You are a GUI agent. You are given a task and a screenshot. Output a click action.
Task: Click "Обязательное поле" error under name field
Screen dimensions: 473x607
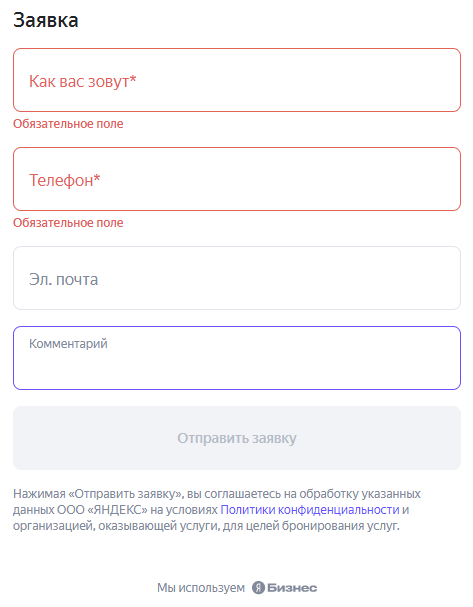tap(68, 124)
